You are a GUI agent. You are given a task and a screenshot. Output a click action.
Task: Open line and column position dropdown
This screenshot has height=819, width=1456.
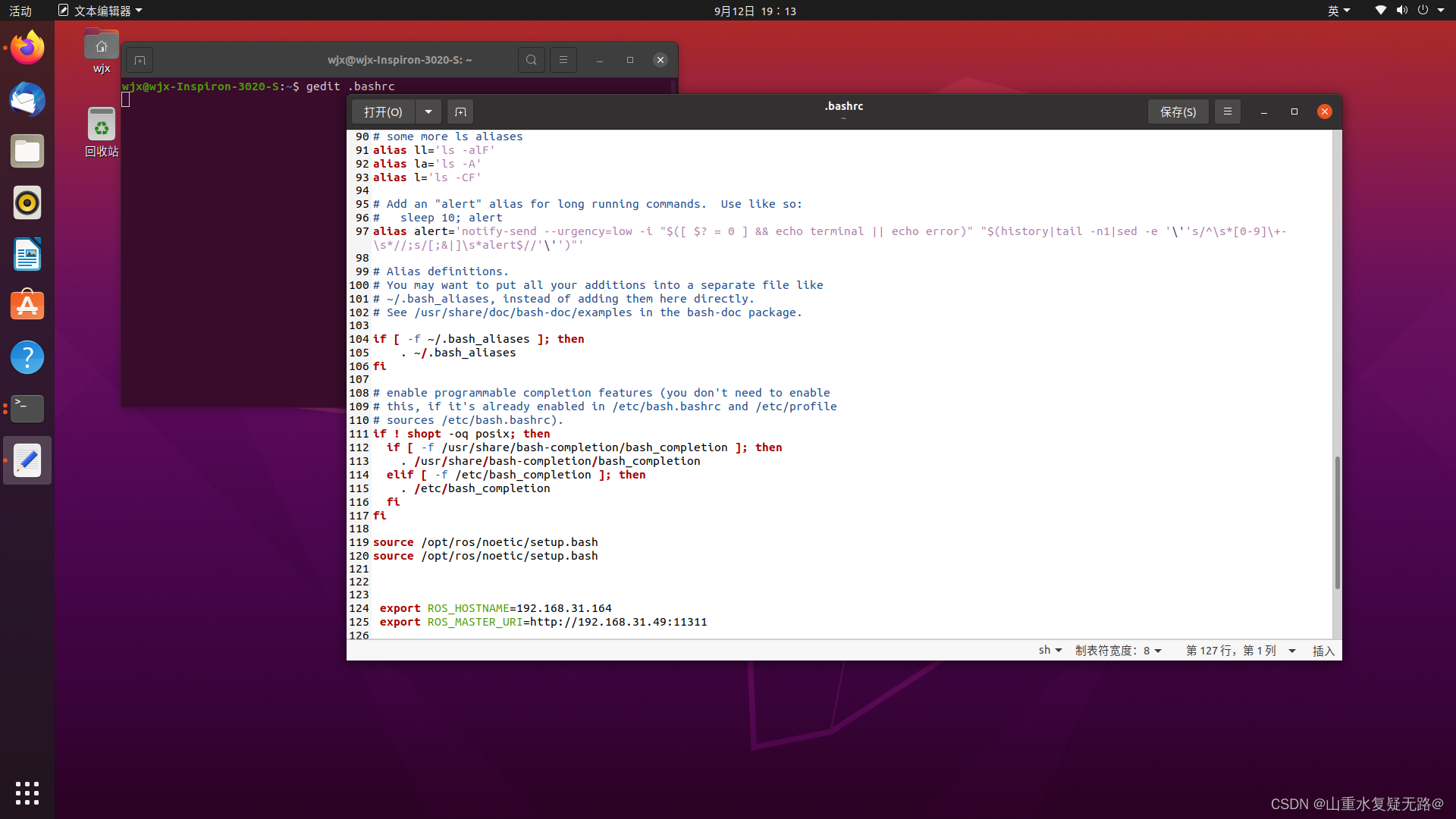tap(1241, 651)
